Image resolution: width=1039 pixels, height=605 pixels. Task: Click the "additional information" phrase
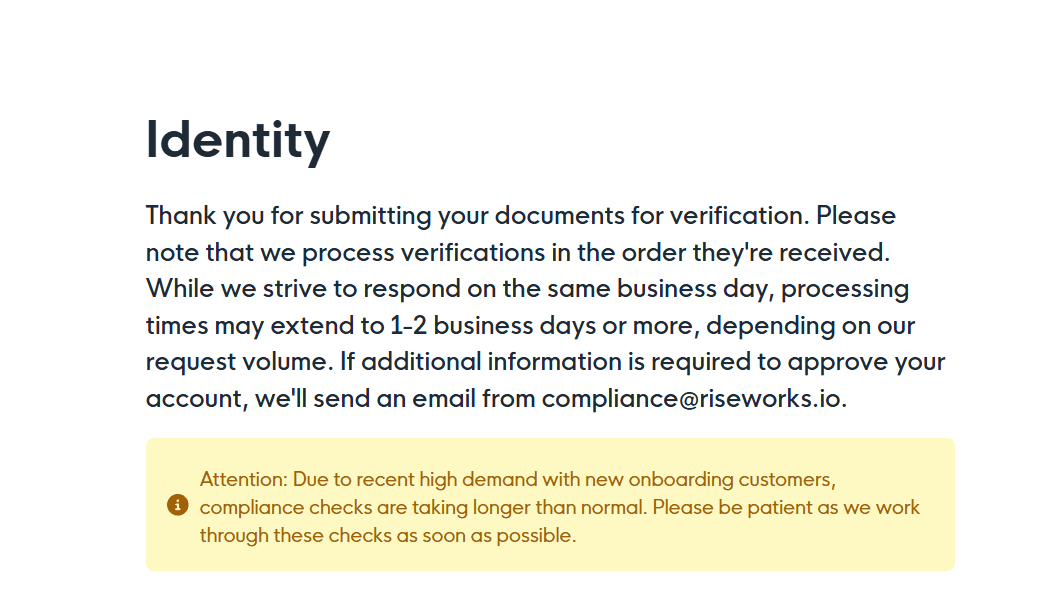coord(492,362)
